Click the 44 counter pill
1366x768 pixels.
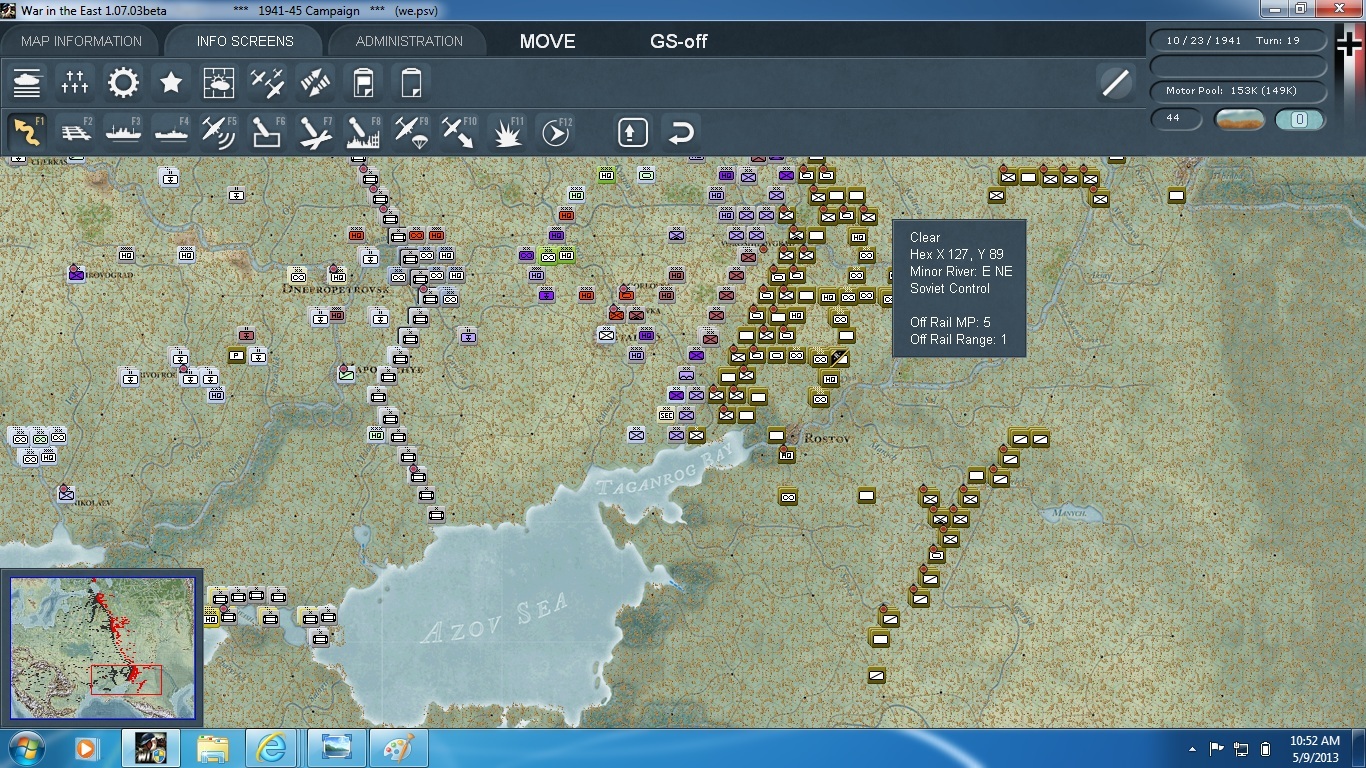(1177, 119)
